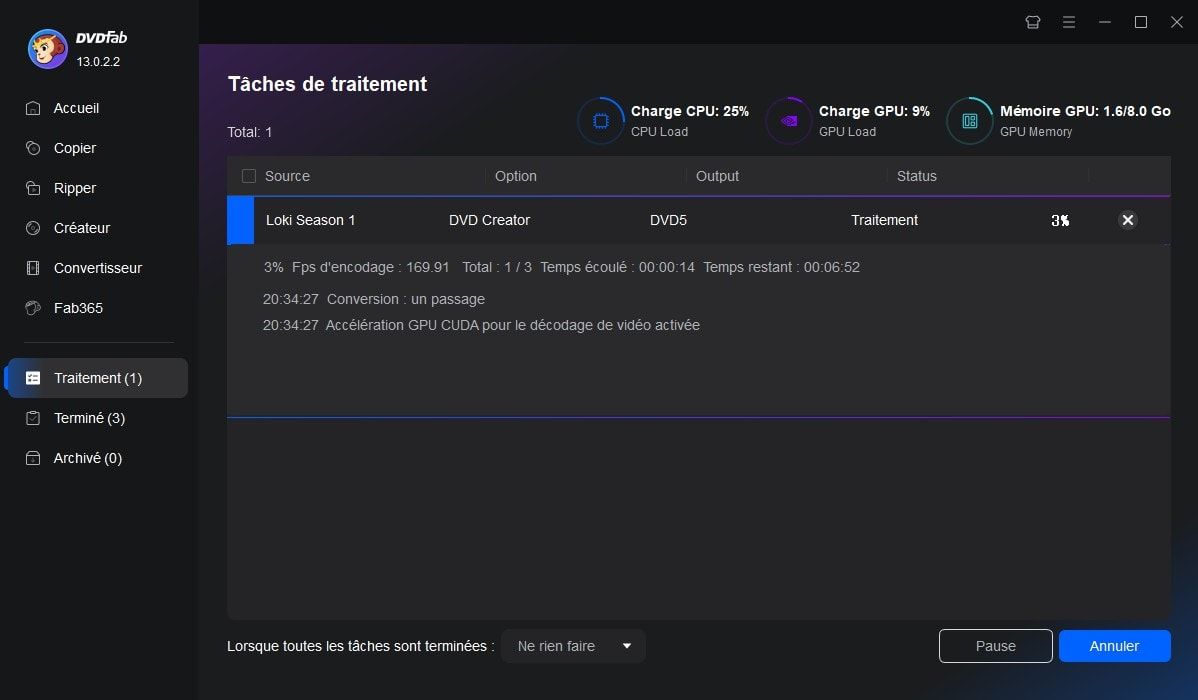Pause the processing task
This screenshot has width=1198, height=700.
coord(996,646)
